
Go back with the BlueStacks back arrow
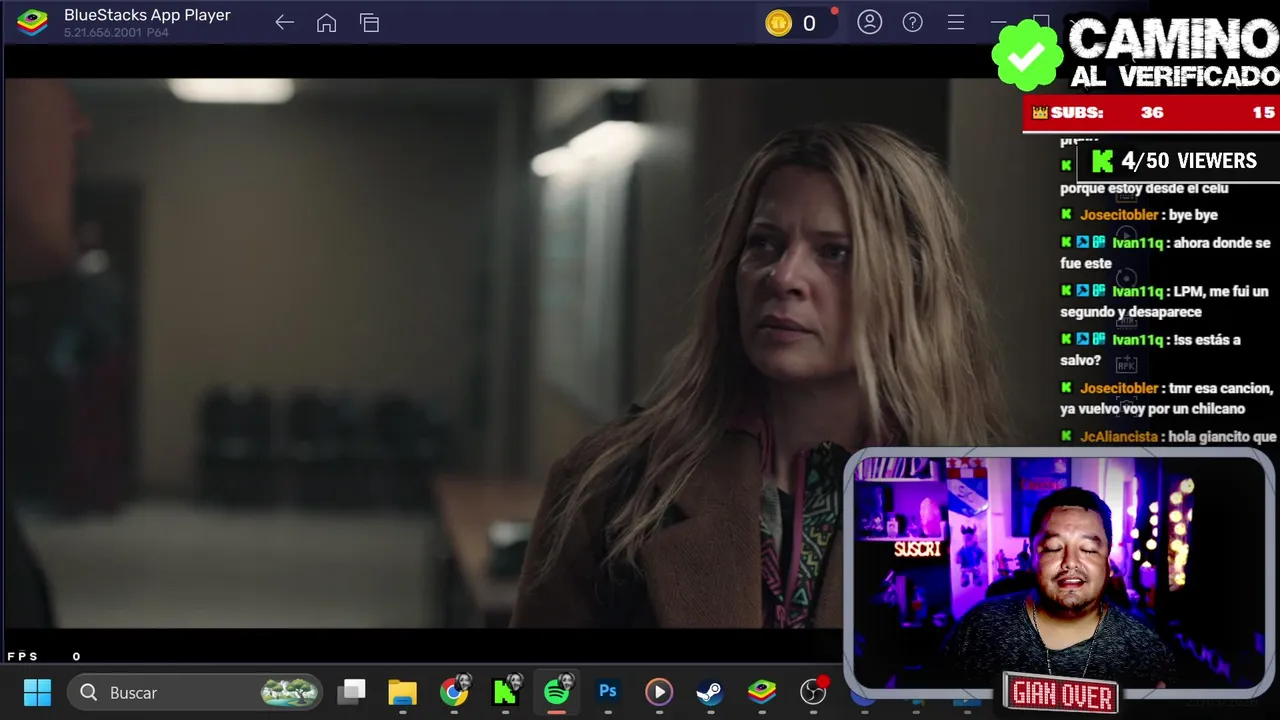coord(284,23)
